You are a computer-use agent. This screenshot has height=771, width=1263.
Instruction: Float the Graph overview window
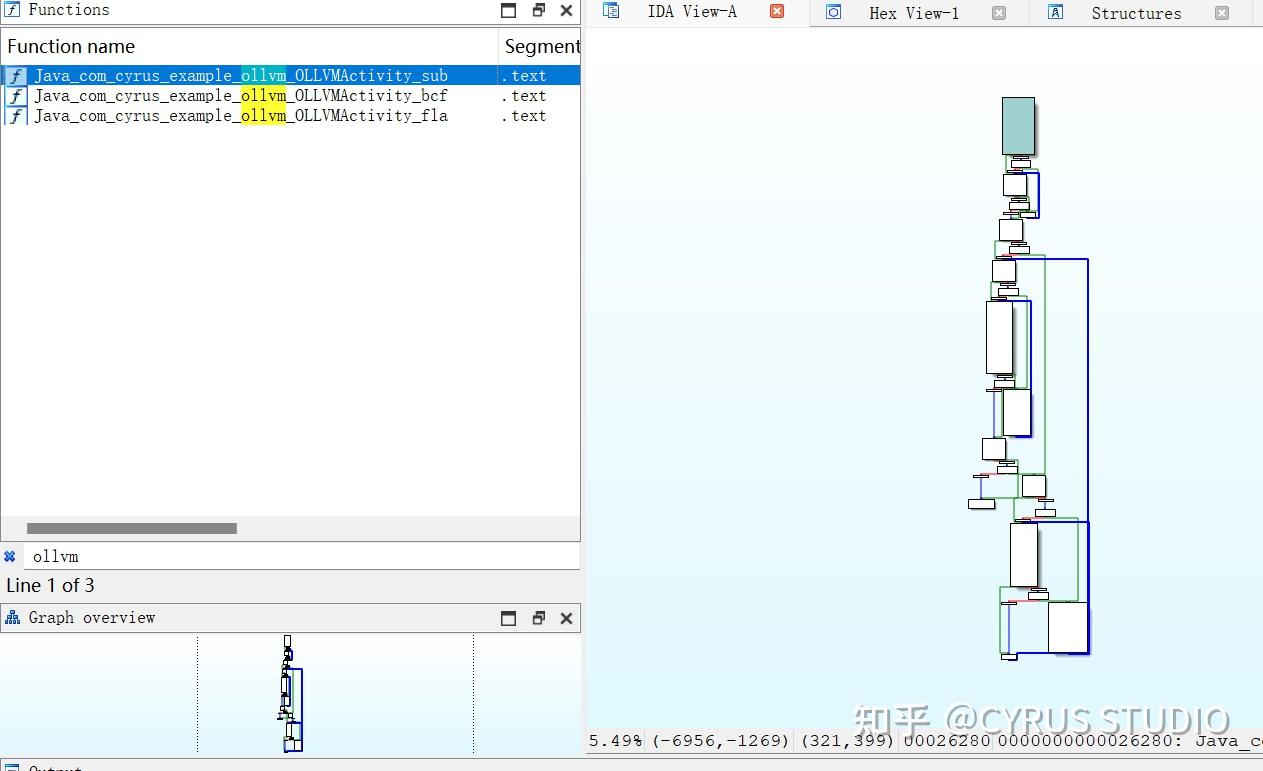538,618
